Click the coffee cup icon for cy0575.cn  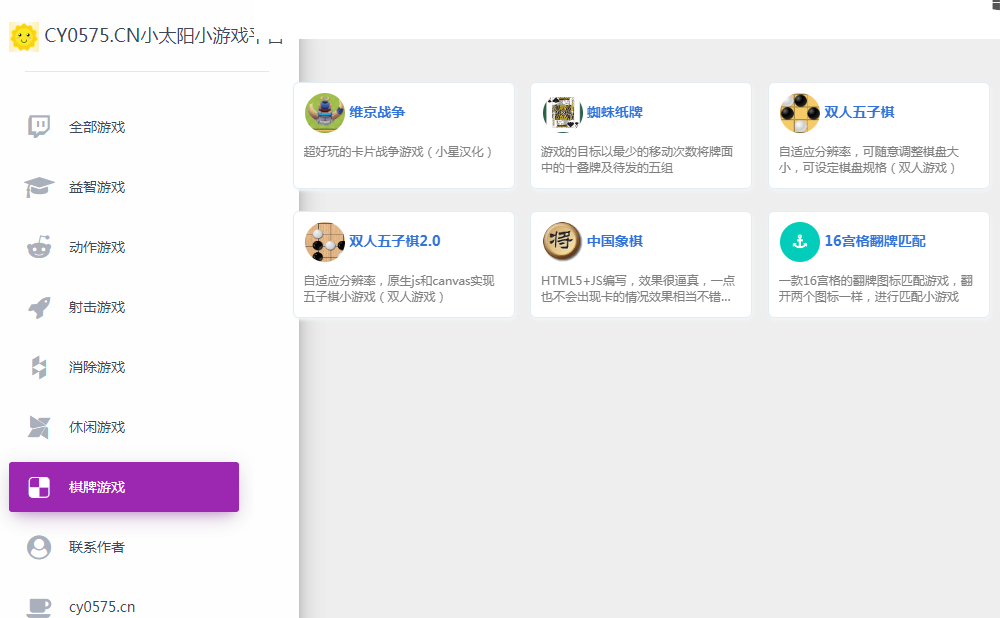[x=39, y=607]
